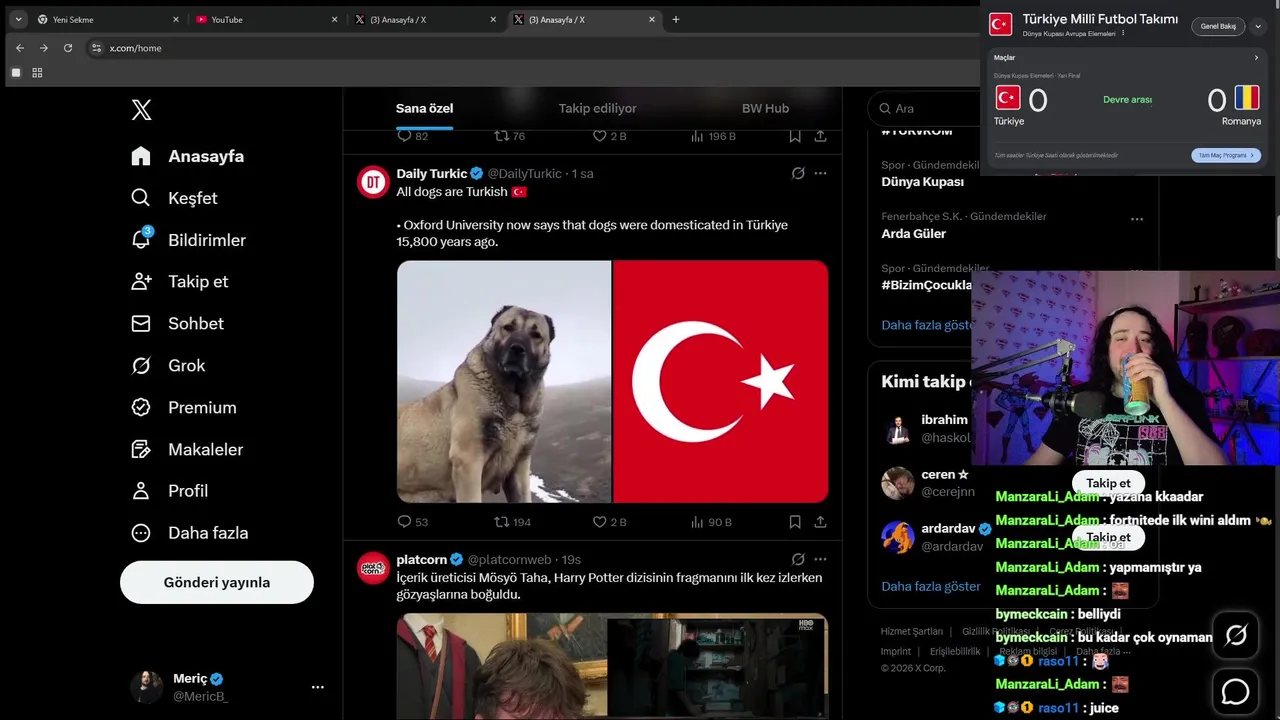Click floating Grok button
1280x720 pixels.
coord(1235,635)
